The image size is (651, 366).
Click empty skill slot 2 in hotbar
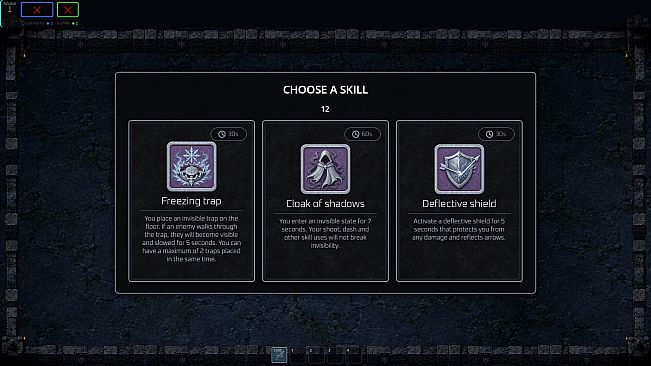[316, 356]
